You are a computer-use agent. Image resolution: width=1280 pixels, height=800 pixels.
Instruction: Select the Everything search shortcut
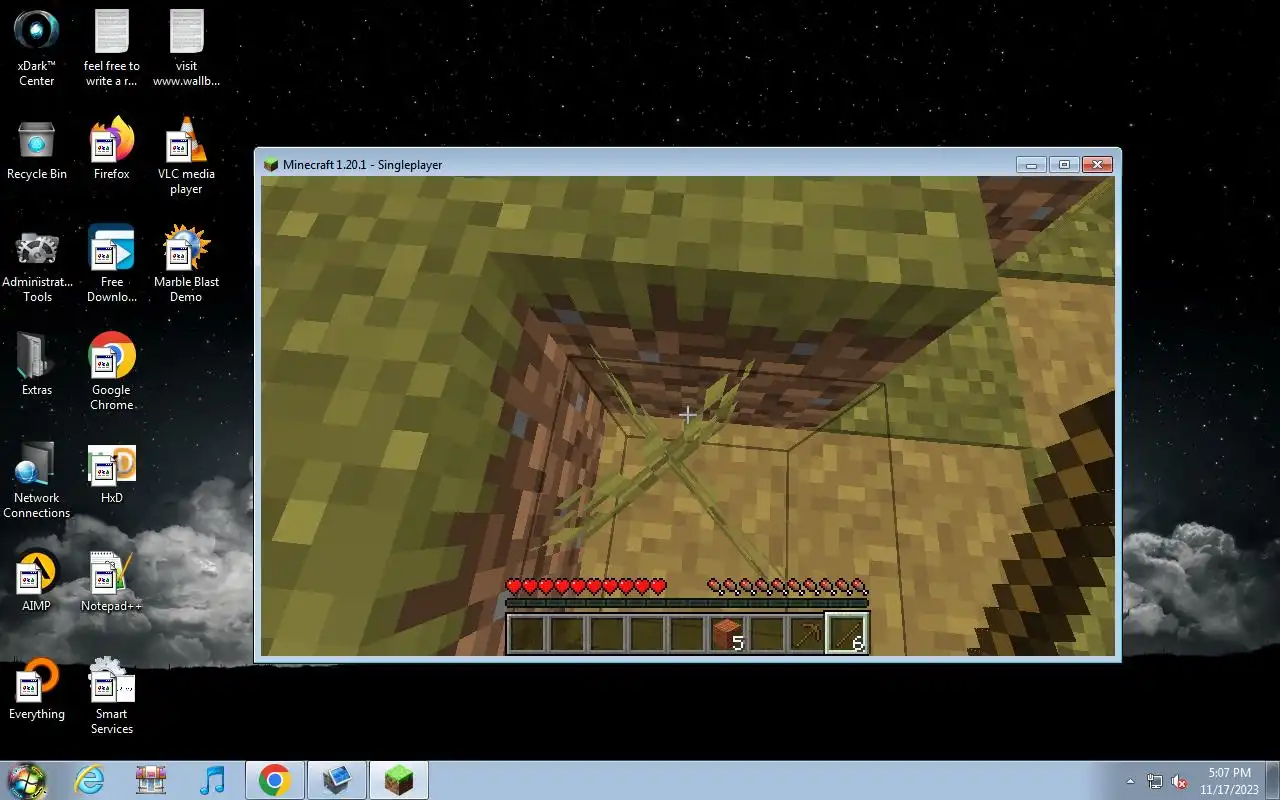point(37,688)
